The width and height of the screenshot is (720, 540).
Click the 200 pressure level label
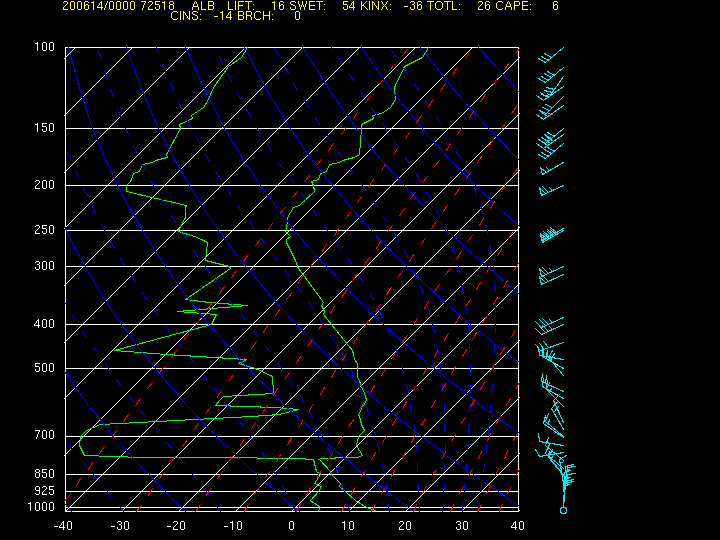[45, 185]
